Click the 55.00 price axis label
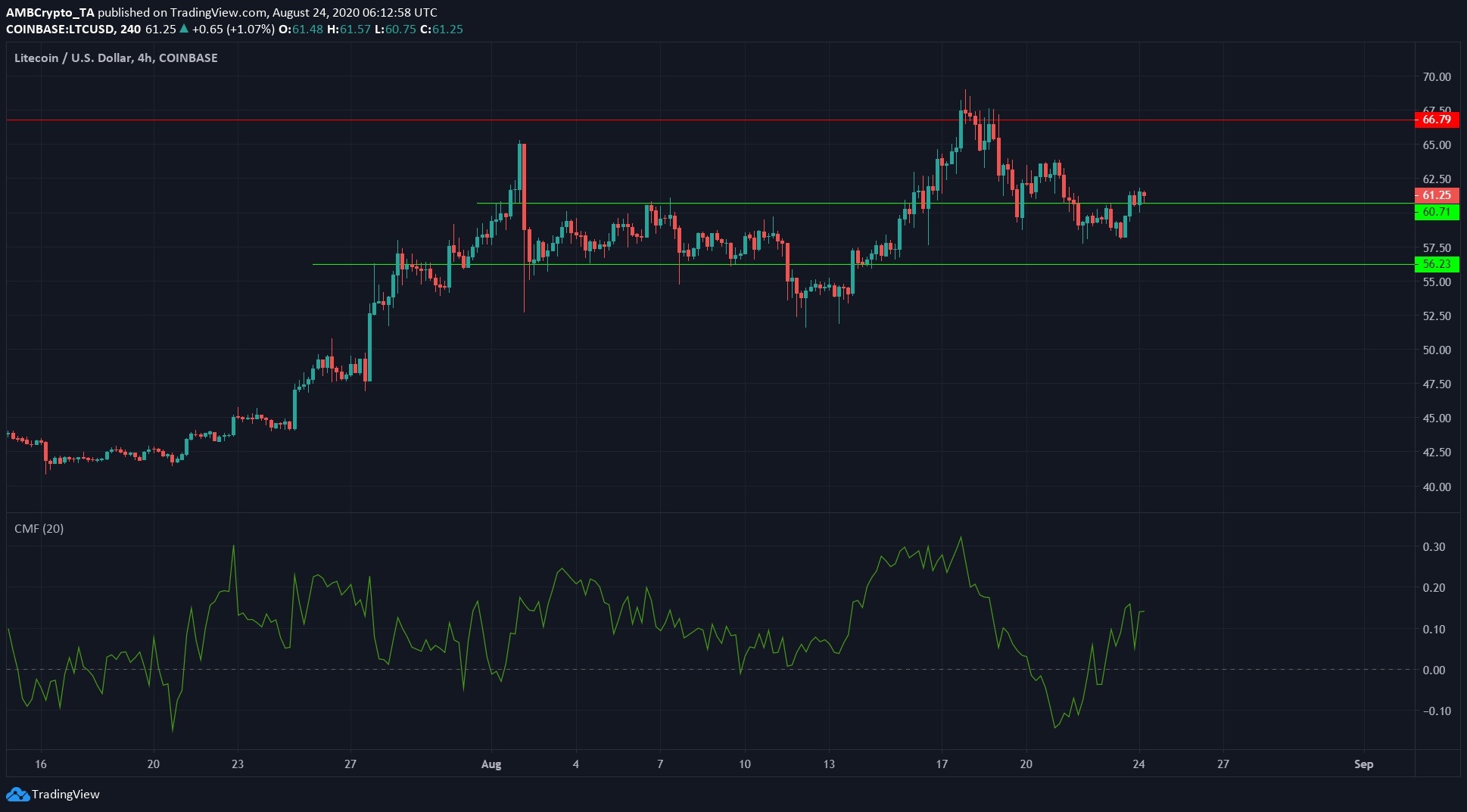The height and width of the screenshot is (812, 1467). (1437, 282)
